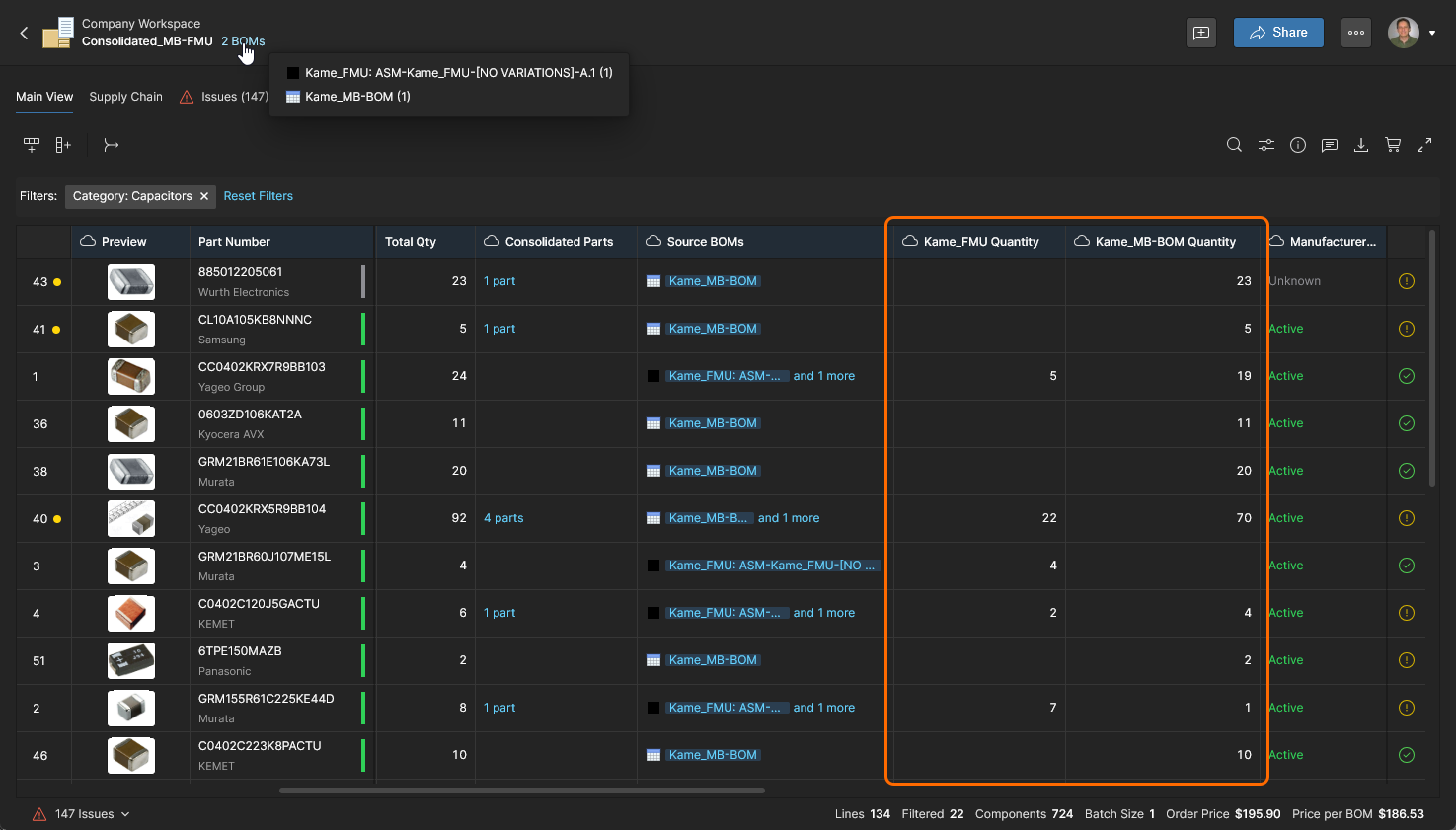
Task: Open the shopping cart icon
Action: pos(1393,145)
